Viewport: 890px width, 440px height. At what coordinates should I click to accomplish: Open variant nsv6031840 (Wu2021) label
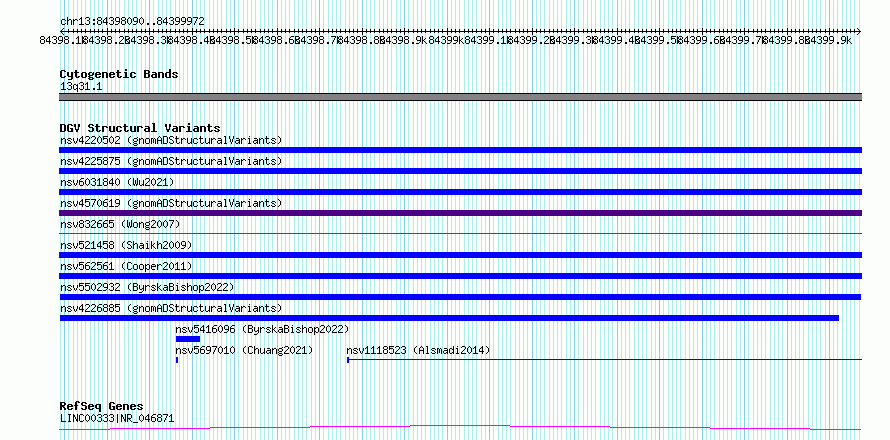(117, 182)
